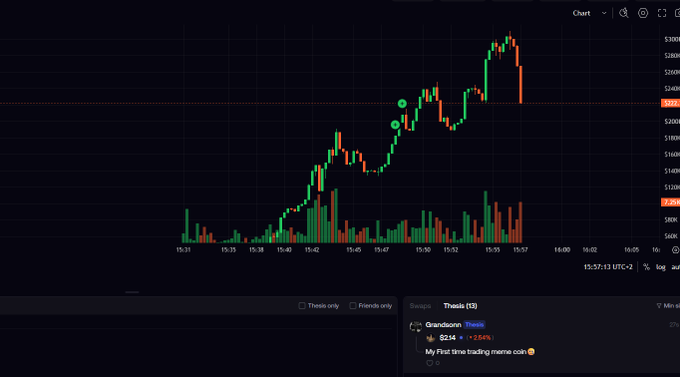The height and width of the screenshot is (377, 680).
Task: Click the current price label $222 on axis
Action: 670,103
